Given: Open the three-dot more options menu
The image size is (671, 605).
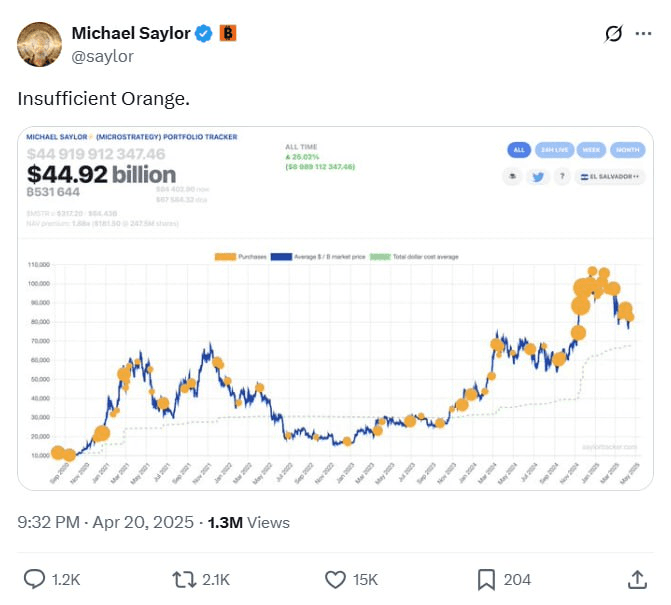Looking at the screenshot, I should pos(642,34).
